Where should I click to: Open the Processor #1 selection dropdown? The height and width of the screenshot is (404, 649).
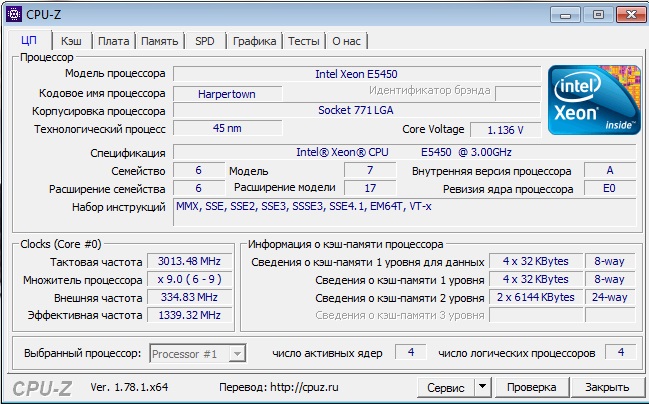[x=197, y=354]
